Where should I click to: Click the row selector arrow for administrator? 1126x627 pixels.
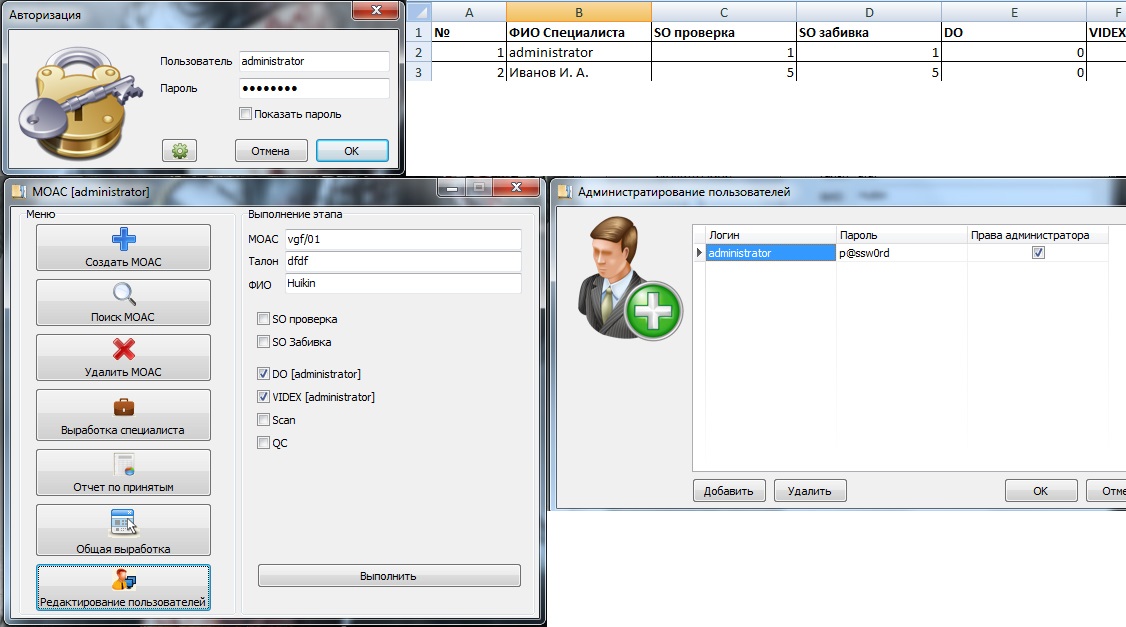[x=699, y=253]
